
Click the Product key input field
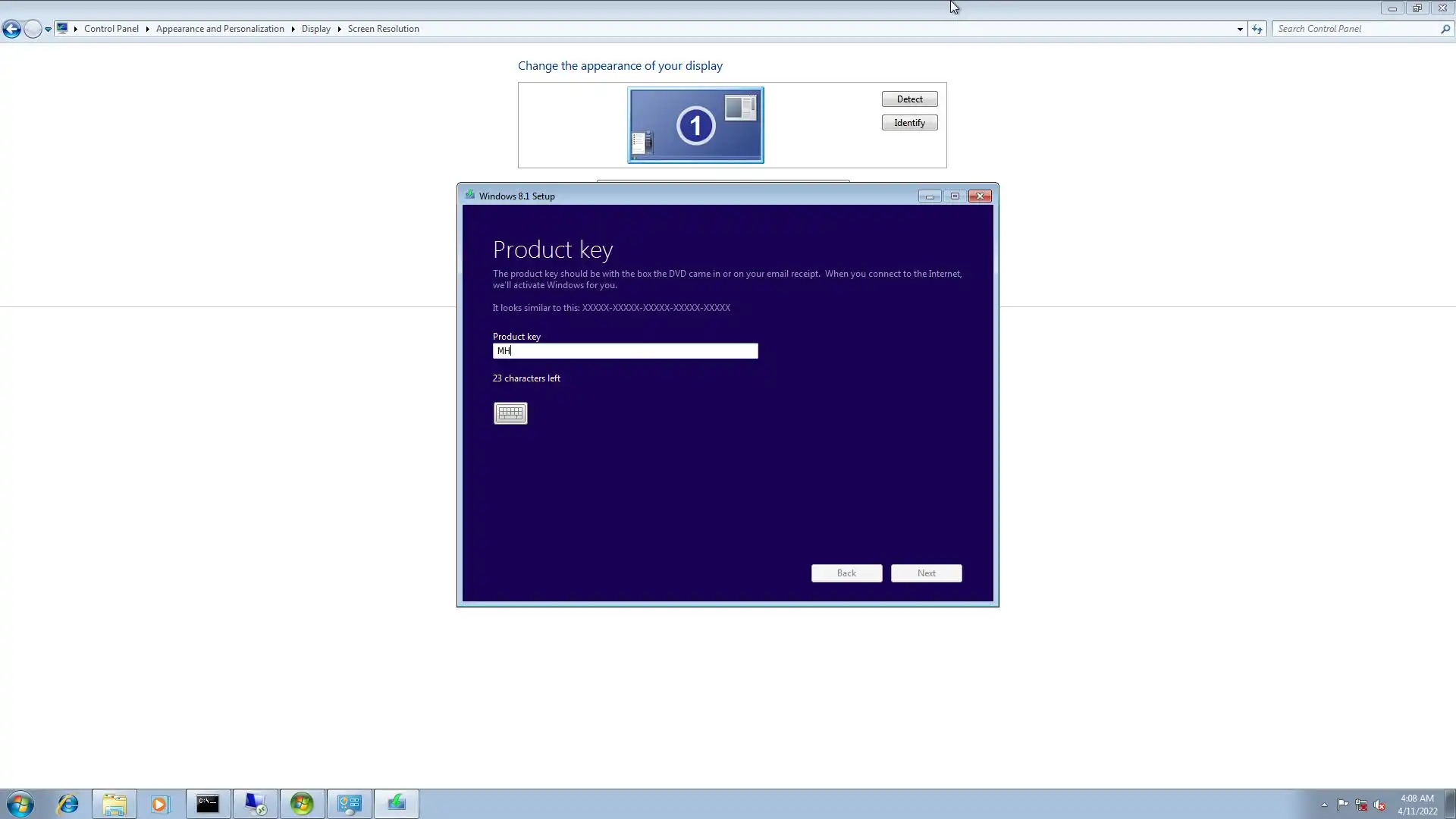click(x=625, y=351)
